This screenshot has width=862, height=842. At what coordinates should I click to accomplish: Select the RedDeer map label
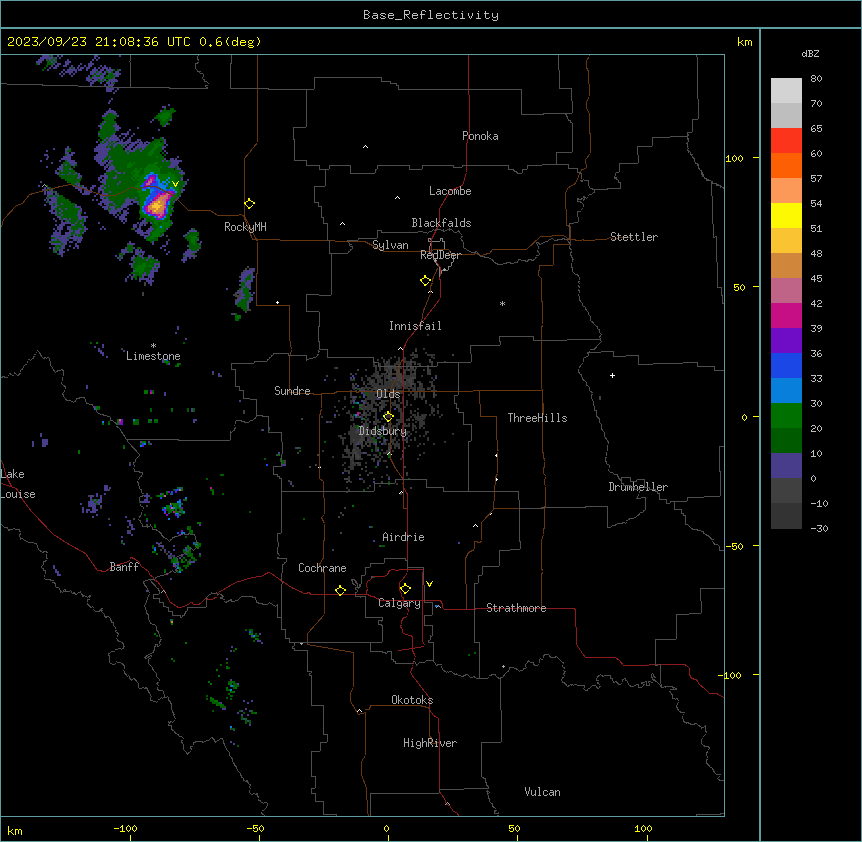(x=440, y=255)
